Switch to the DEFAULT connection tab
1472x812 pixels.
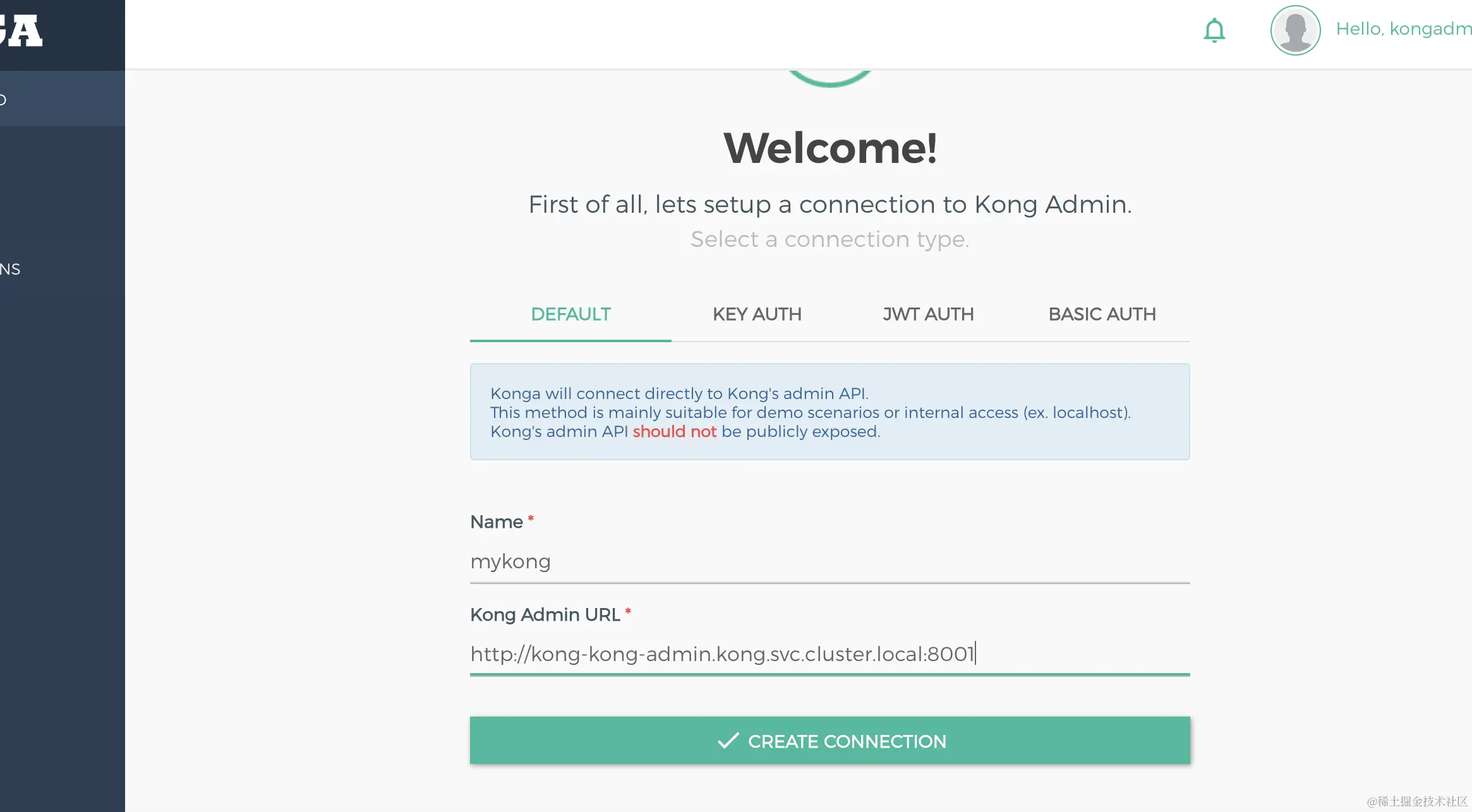pyautogui.click(x=570, y=314)
